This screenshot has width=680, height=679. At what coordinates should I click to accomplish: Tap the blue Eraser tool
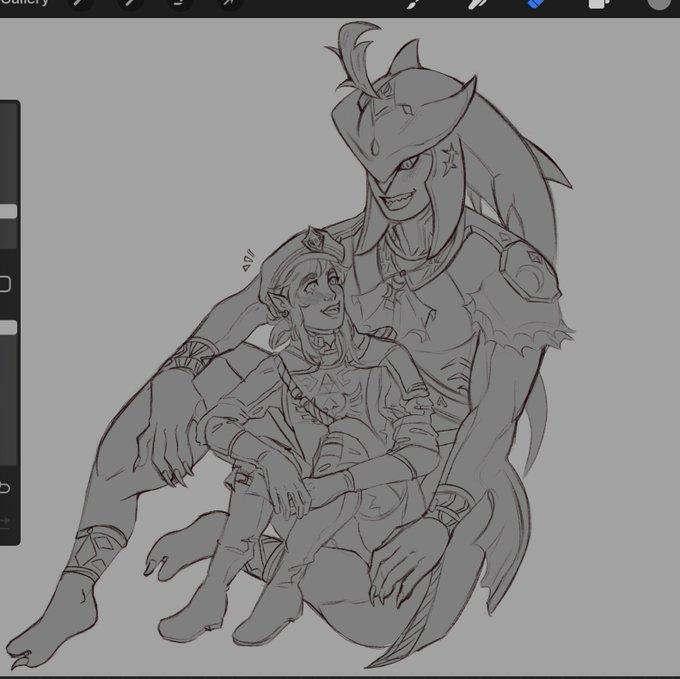click(x=536, y=3)
